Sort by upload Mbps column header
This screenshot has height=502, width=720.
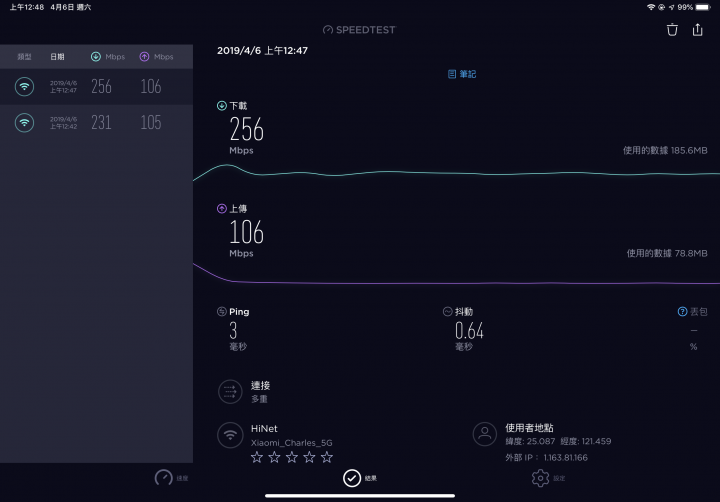[157, 56]
